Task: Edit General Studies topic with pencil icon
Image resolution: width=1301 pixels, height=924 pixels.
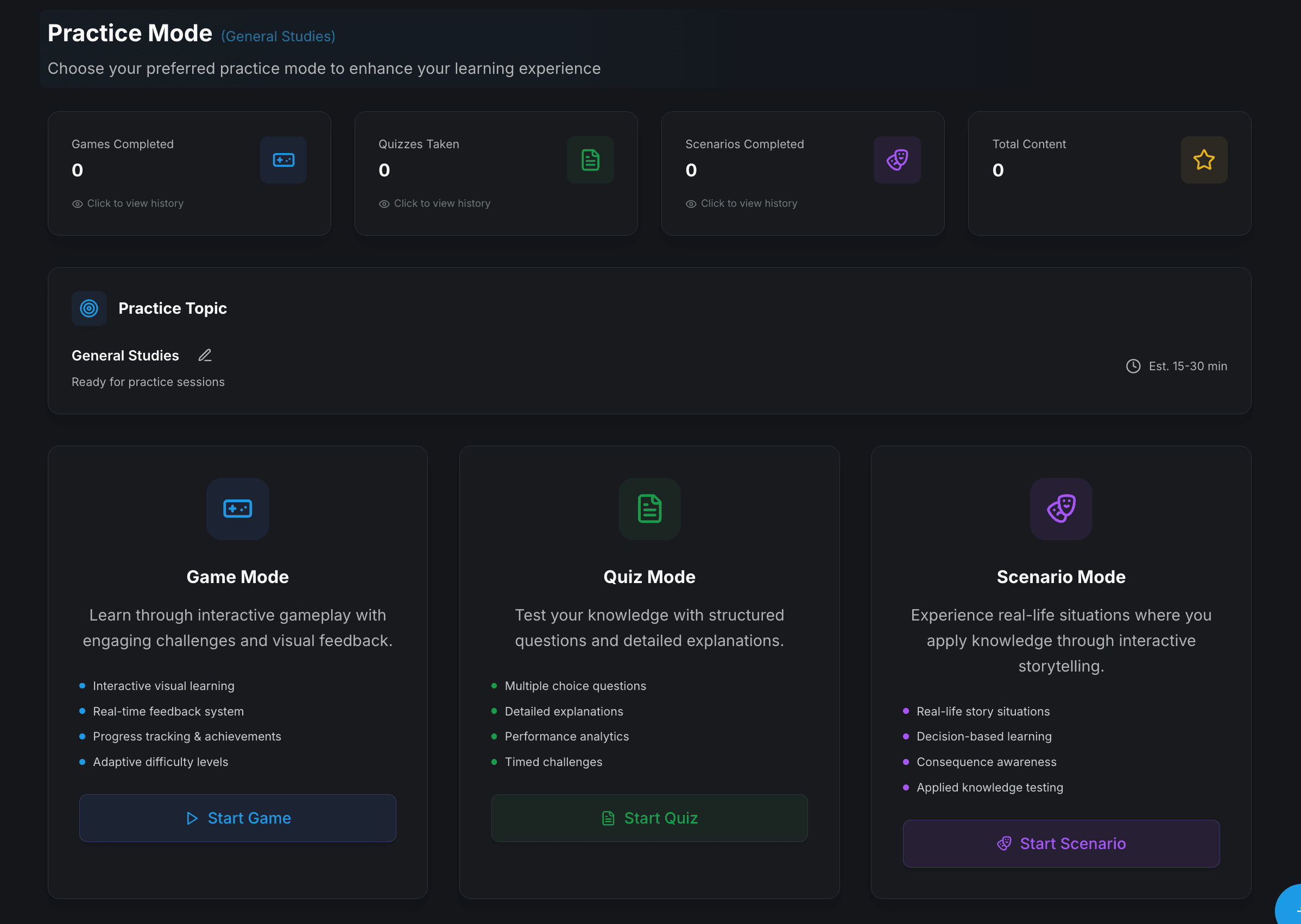Action: point(205,356)
